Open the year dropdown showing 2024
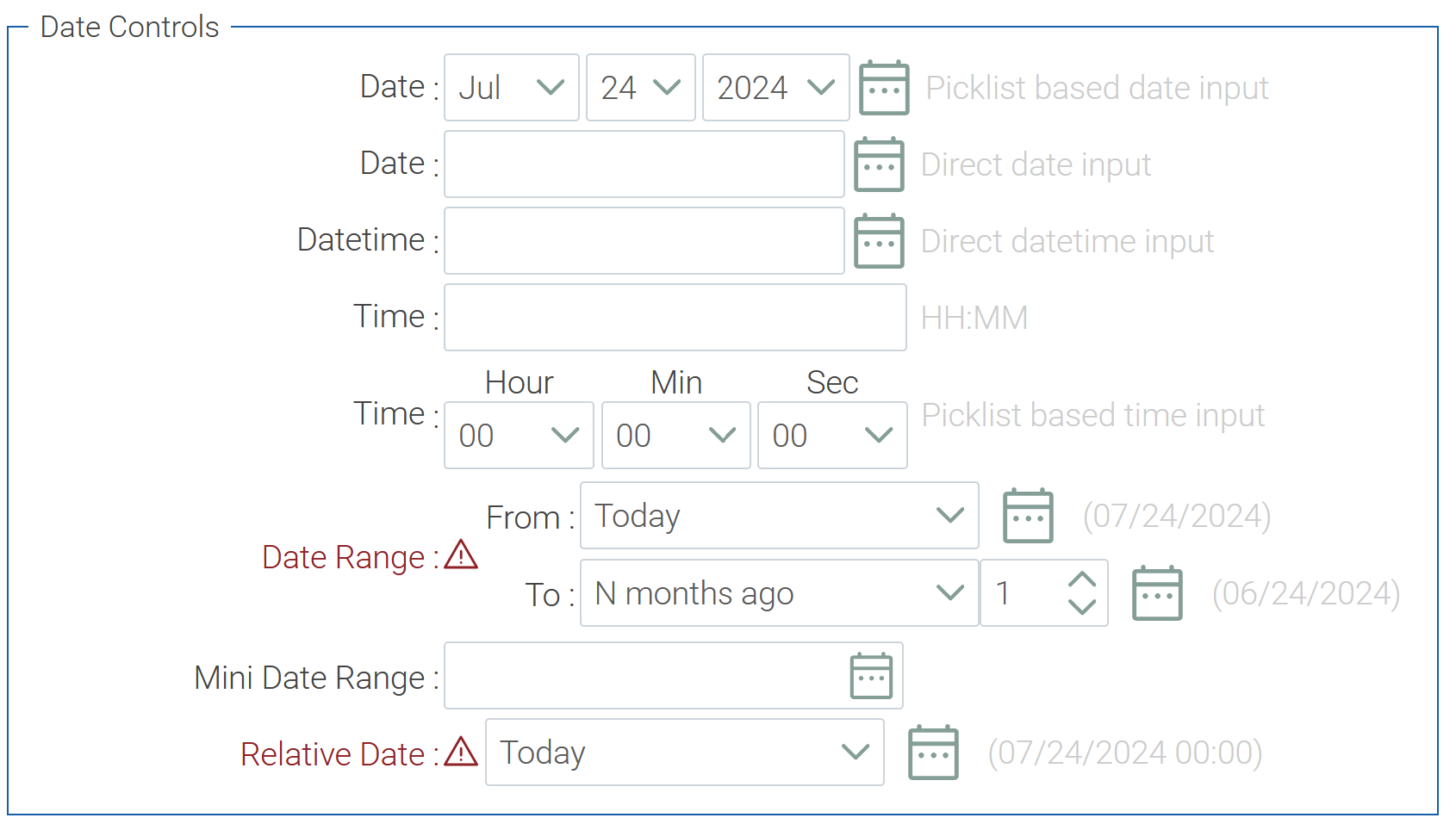Screen dimensions: 1456x824 pyautogui.click(x=775, y=88)
